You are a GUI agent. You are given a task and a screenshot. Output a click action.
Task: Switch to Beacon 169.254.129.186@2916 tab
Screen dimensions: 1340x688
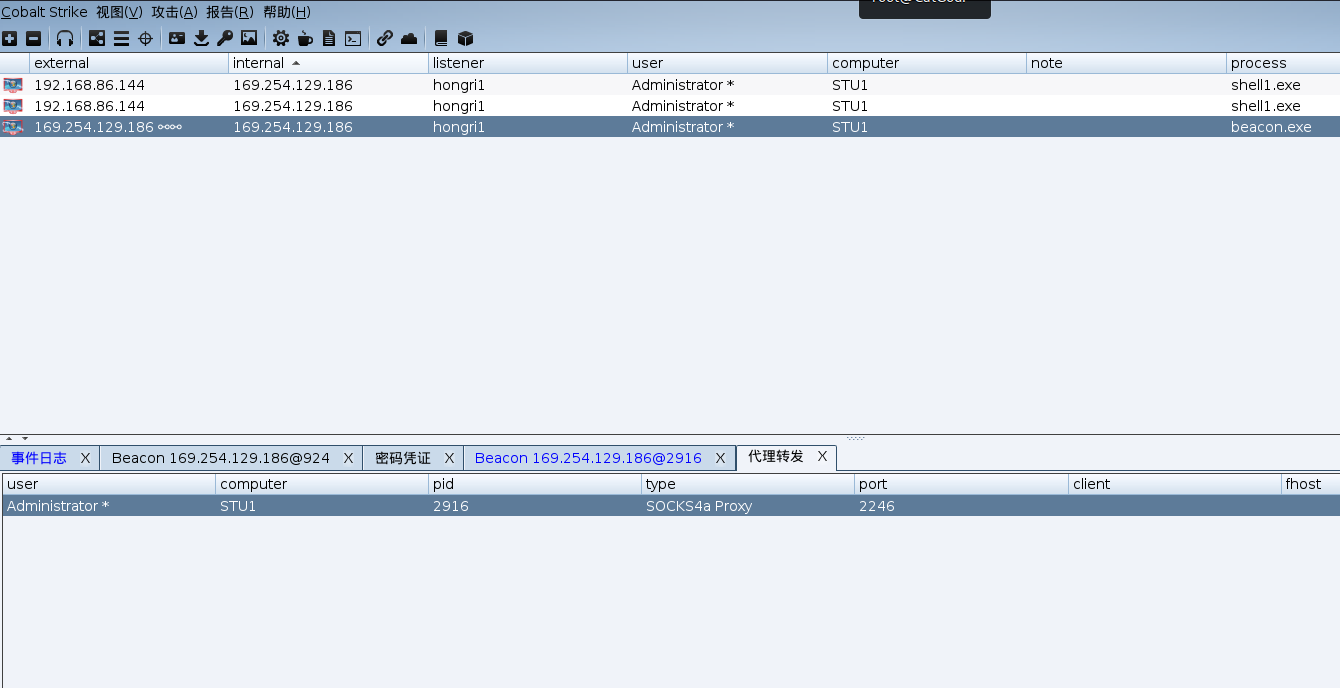pyautogui.click(x=588, y=458)
